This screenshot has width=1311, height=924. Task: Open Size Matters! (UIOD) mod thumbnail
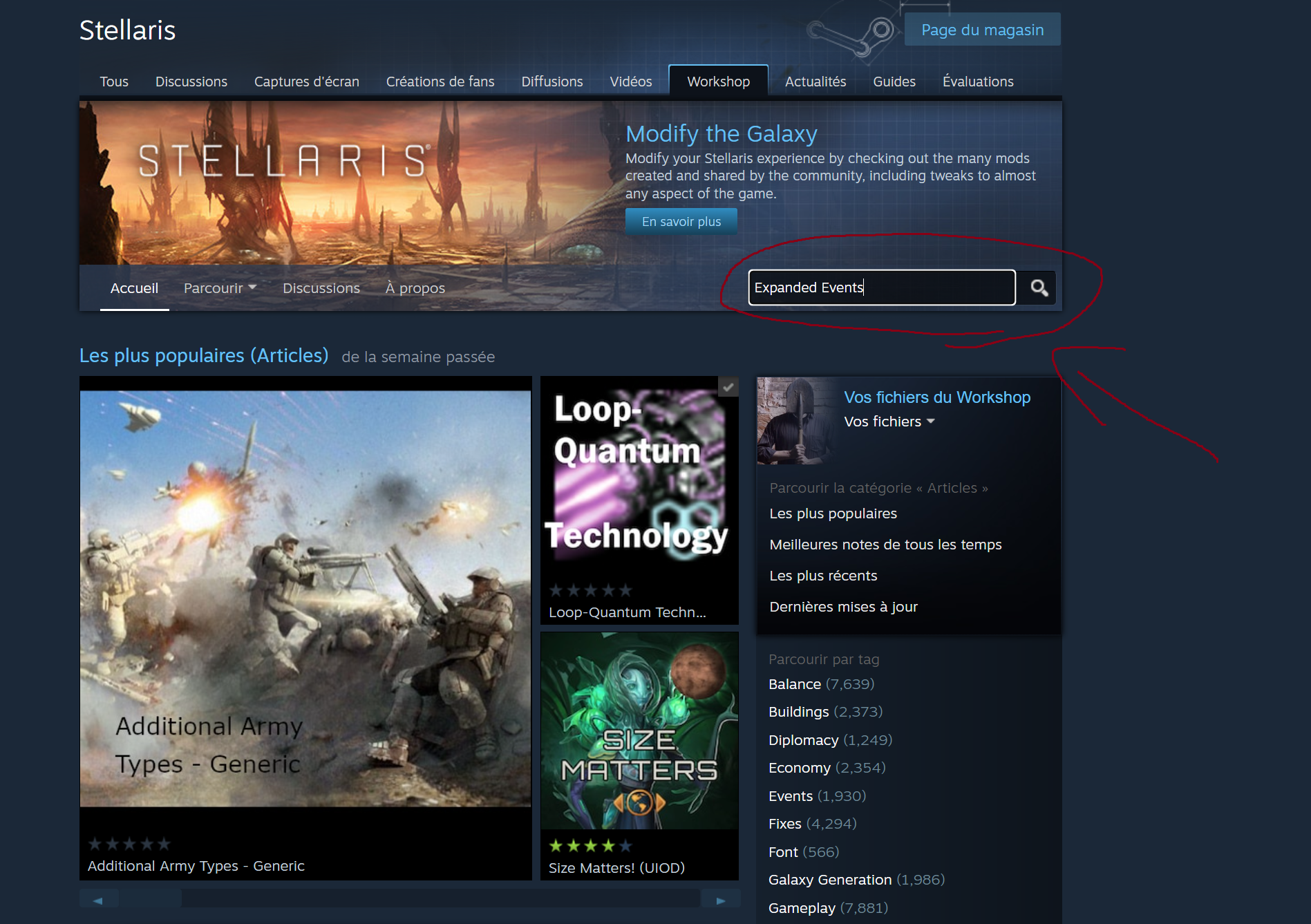tap(639, 730)
